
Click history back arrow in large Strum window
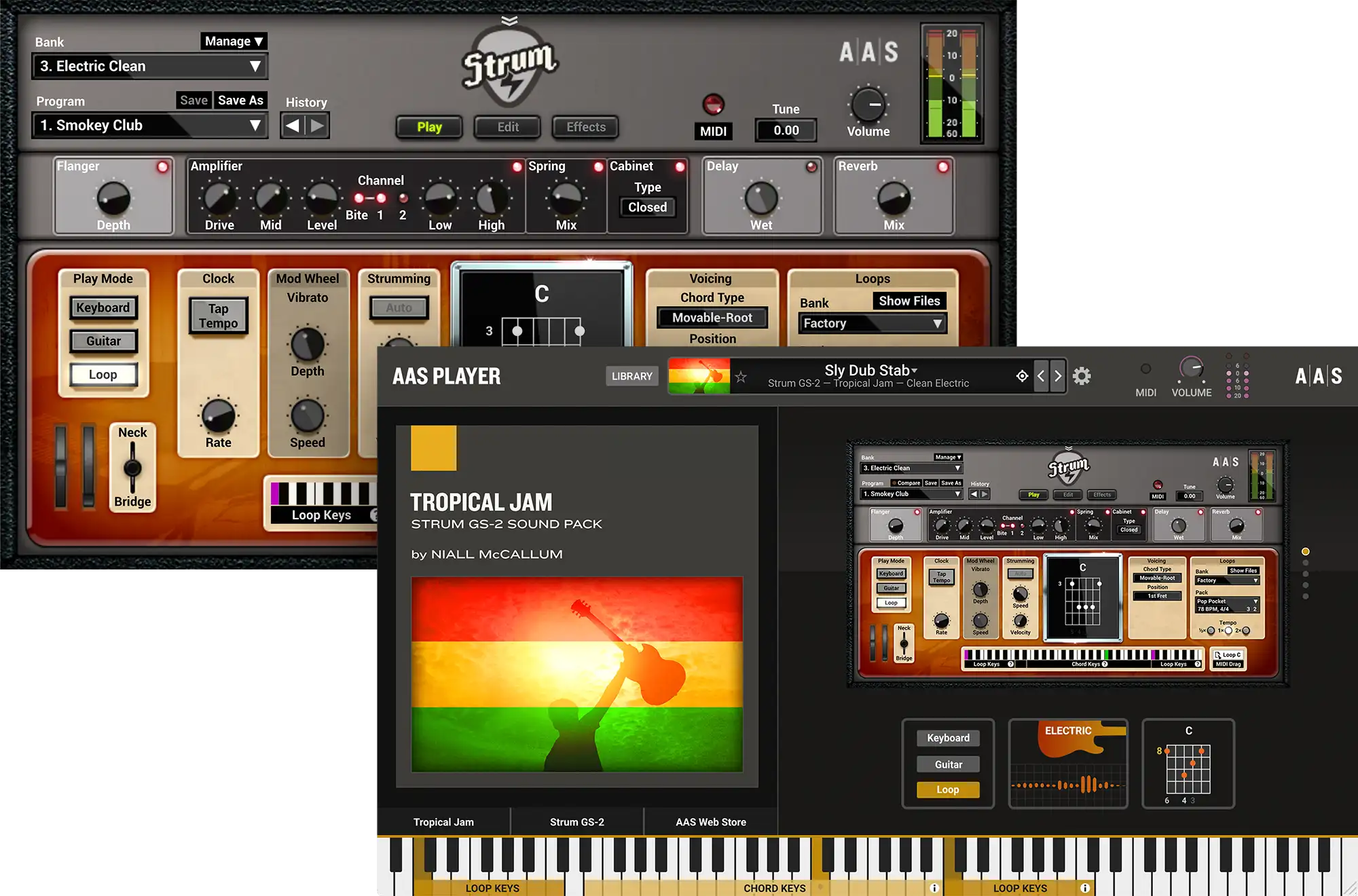point(293,126)
